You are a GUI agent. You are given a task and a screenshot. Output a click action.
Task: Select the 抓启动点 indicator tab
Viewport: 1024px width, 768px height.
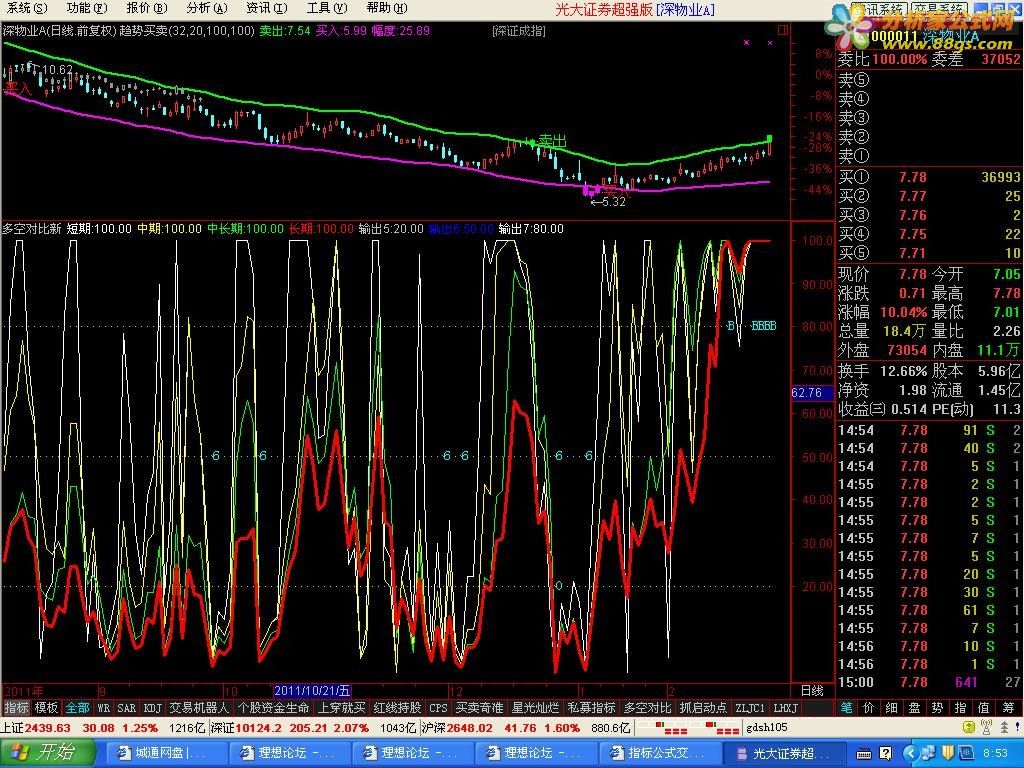pos(703,708)
